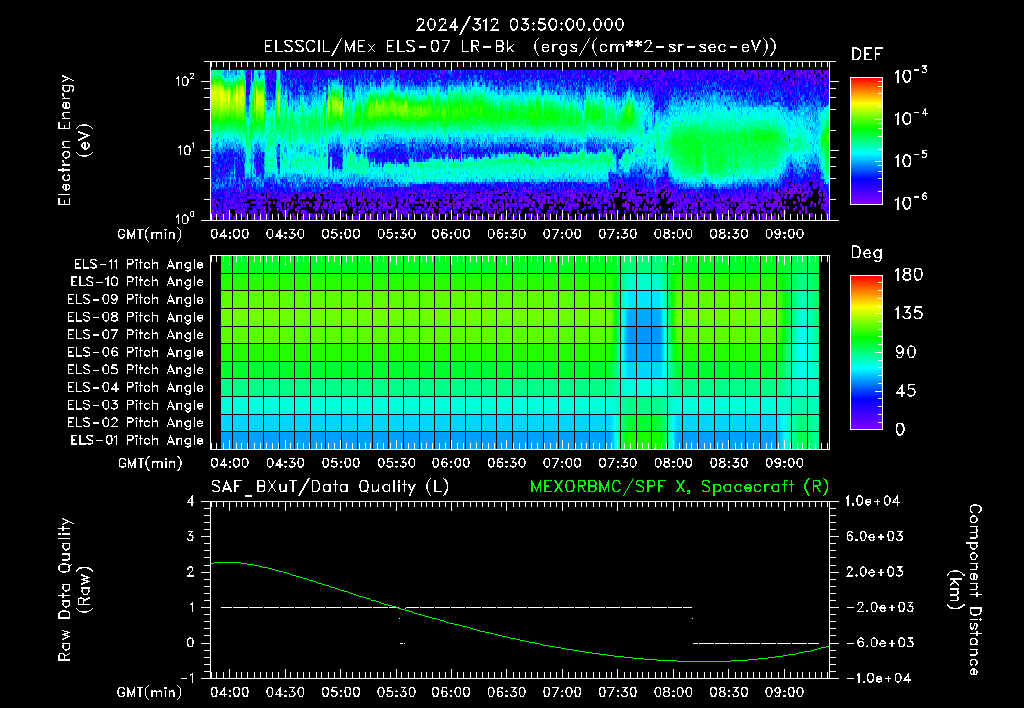Screen dimensions: 1024x708
Task: Click the ELS-06 Pitch Angle row label
Action: (x=135, y=352)
